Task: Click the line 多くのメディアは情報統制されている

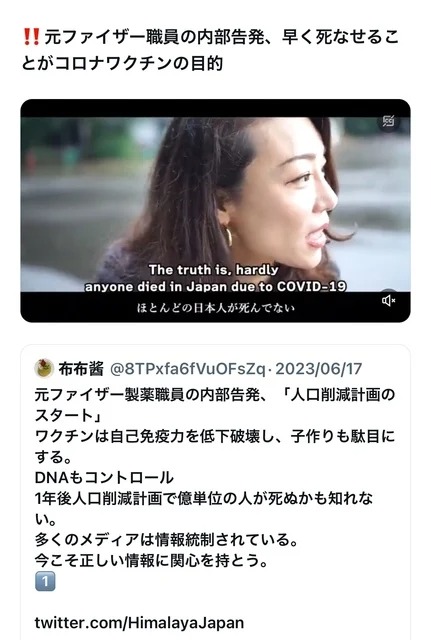Action: click(x=166, y=540)
